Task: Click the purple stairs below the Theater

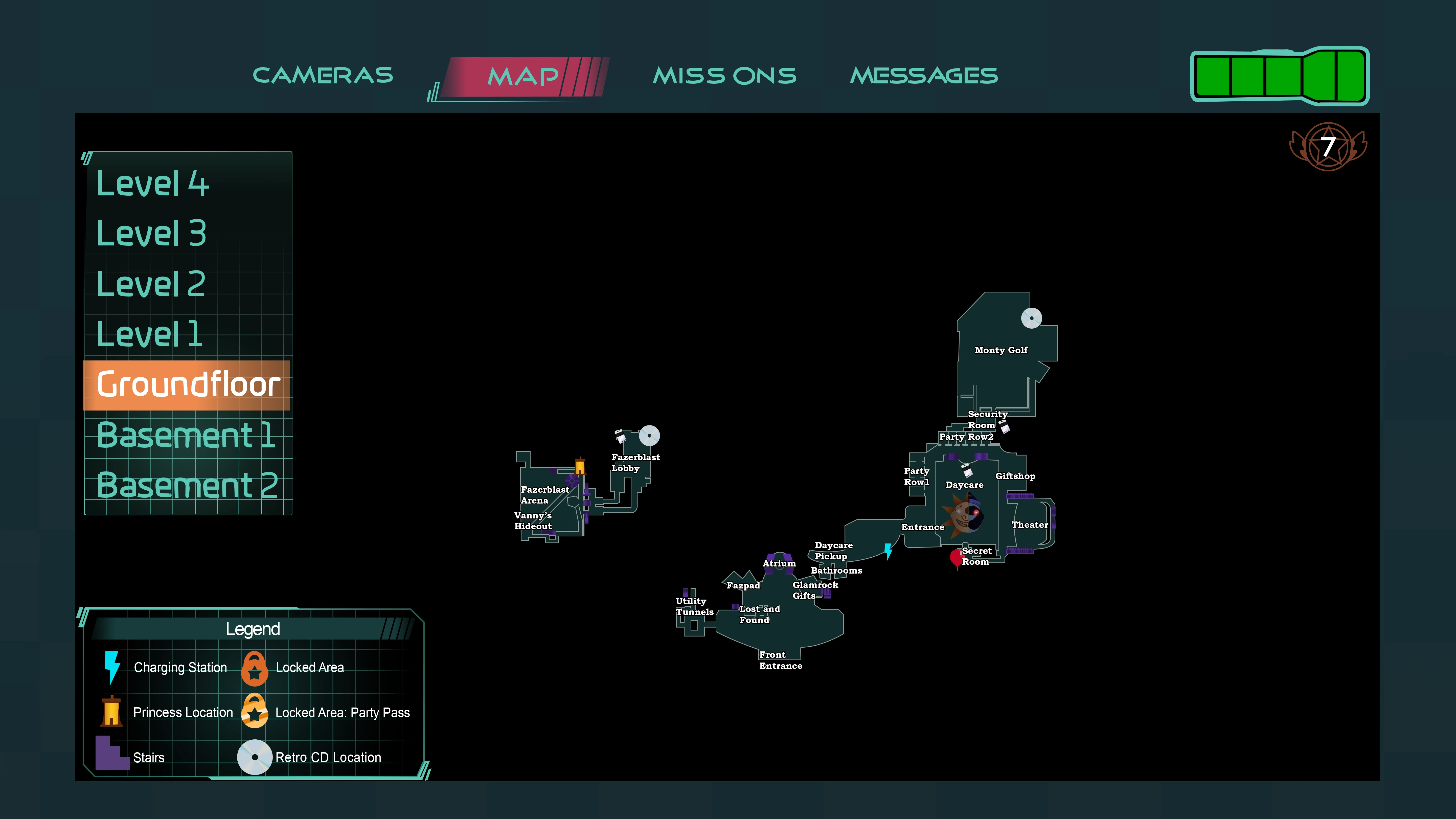Action: [x=1020, y=551]
